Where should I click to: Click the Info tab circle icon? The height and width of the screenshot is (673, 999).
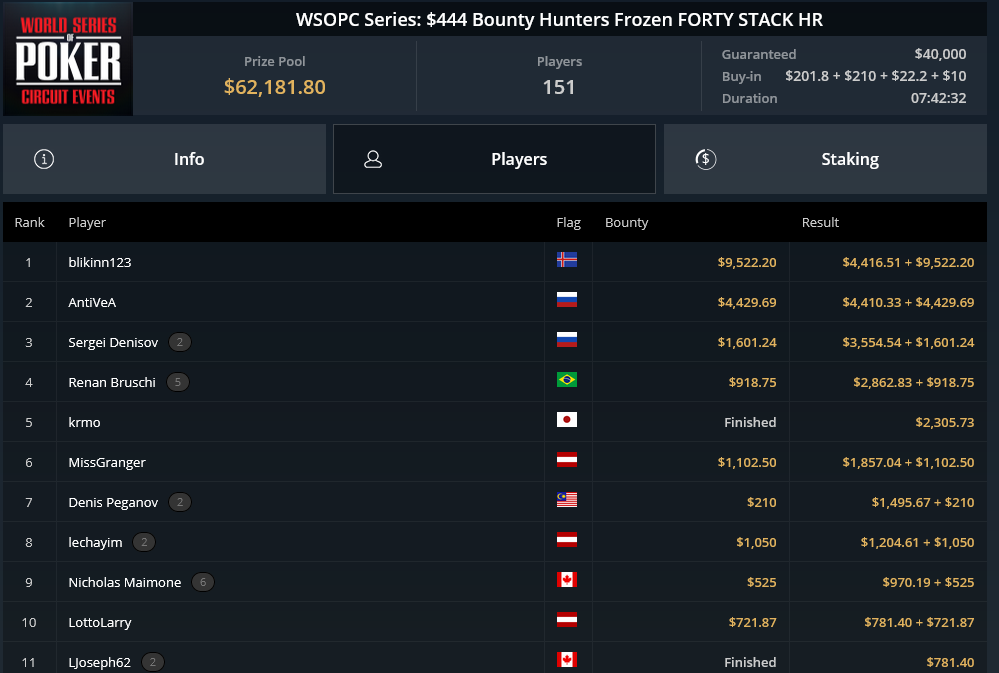click(x=44, y=159)
